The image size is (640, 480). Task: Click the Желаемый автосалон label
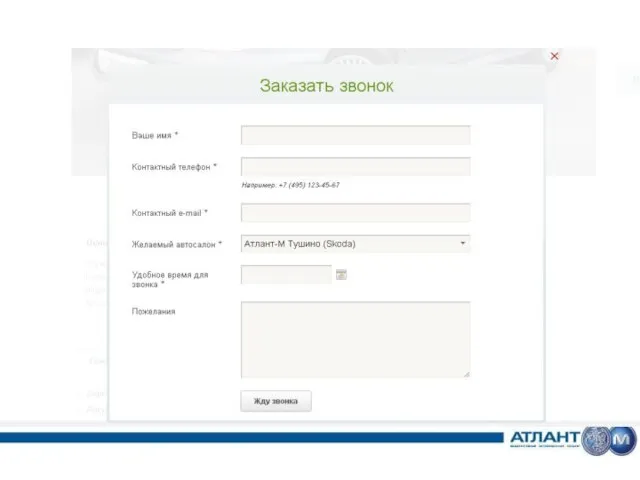coord(177,244)
